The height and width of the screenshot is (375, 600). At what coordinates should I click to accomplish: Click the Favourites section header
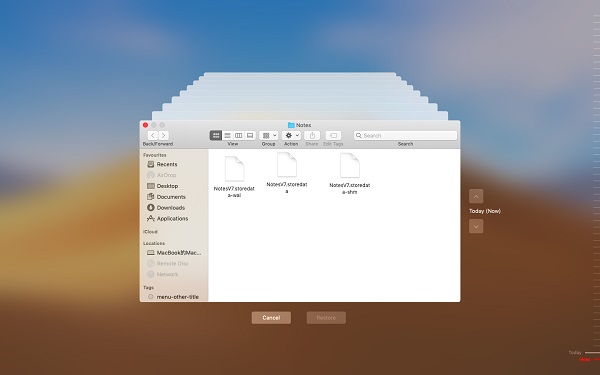(155, 155)
